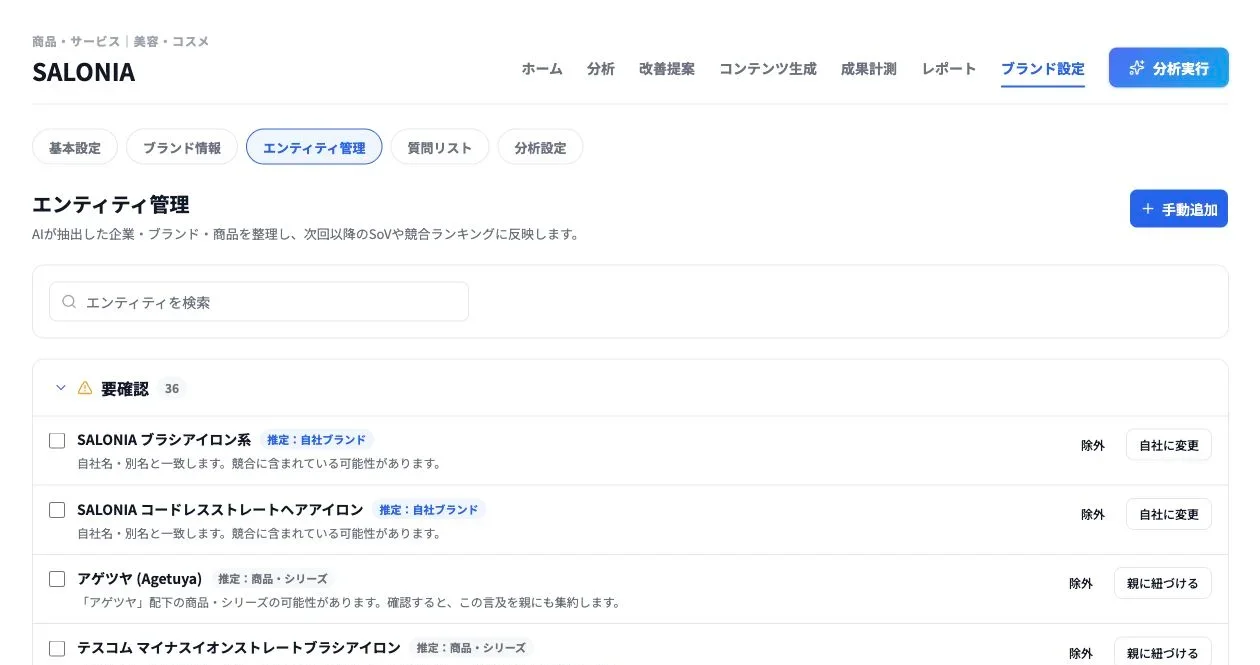Click the 商品・サービス｜美容・コスメ breadcrumb text

[x=121, y=41]
